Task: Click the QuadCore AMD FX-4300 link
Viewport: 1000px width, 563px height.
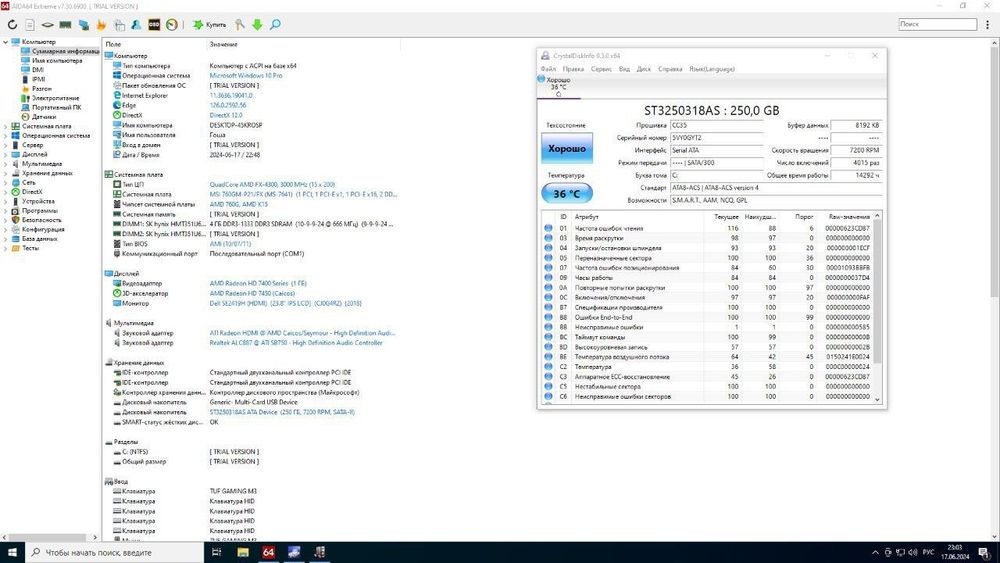Action: point(272,184)
